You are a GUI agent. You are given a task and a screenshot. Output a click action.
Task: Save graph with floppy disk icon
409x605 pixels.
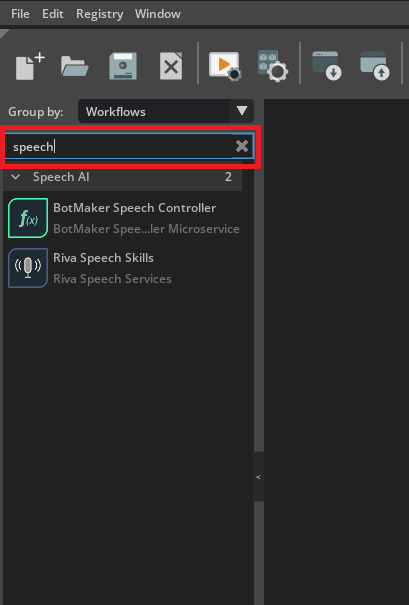[123, 66]
